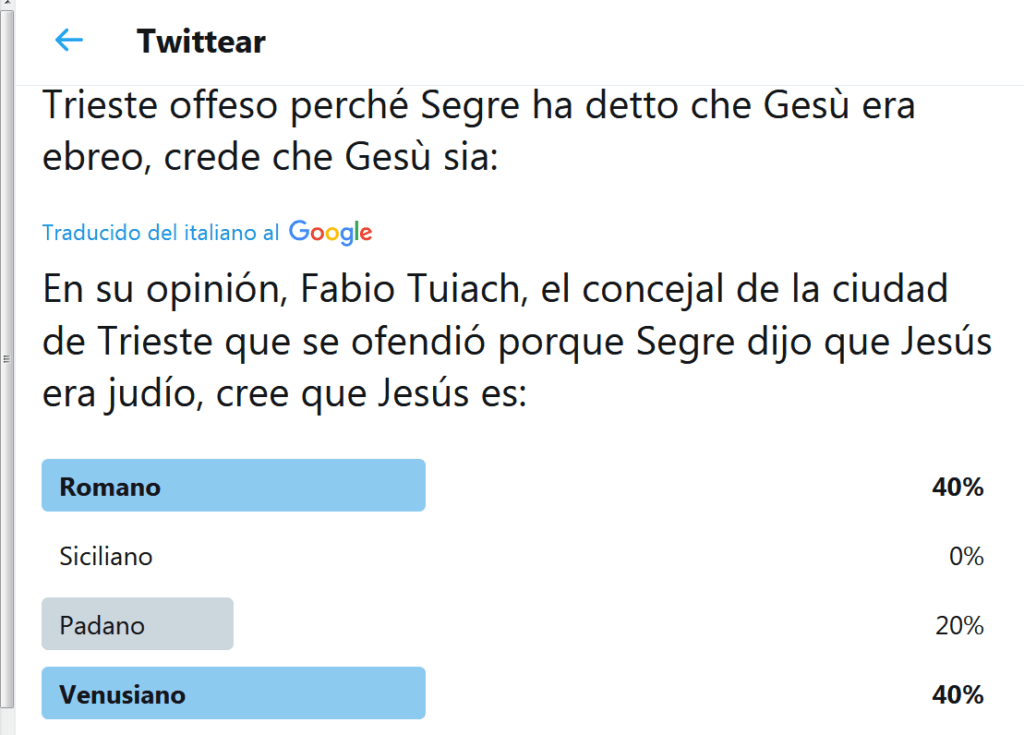Click the 40% result beside Venusiano
1024x735 pixels.
(x=957, y=694)
